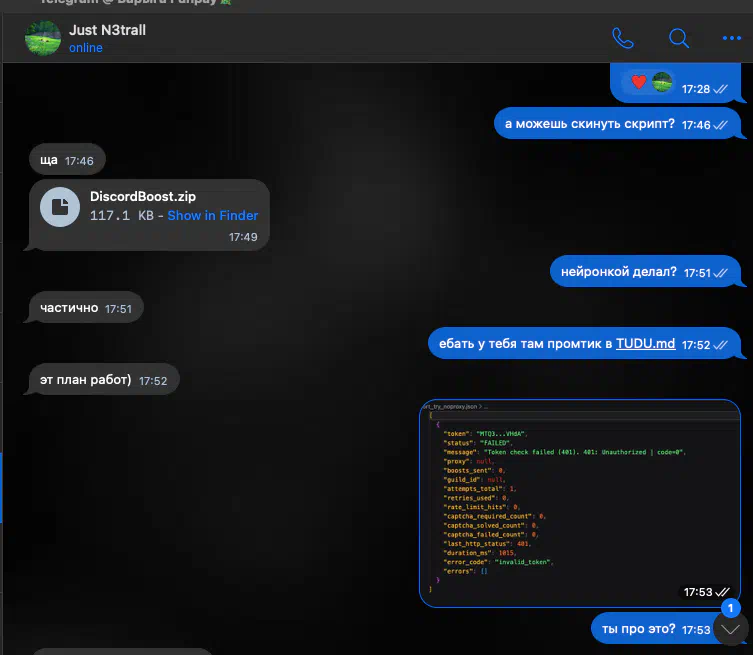
Task: Open the three-dot more options menu
Action: 731,39
